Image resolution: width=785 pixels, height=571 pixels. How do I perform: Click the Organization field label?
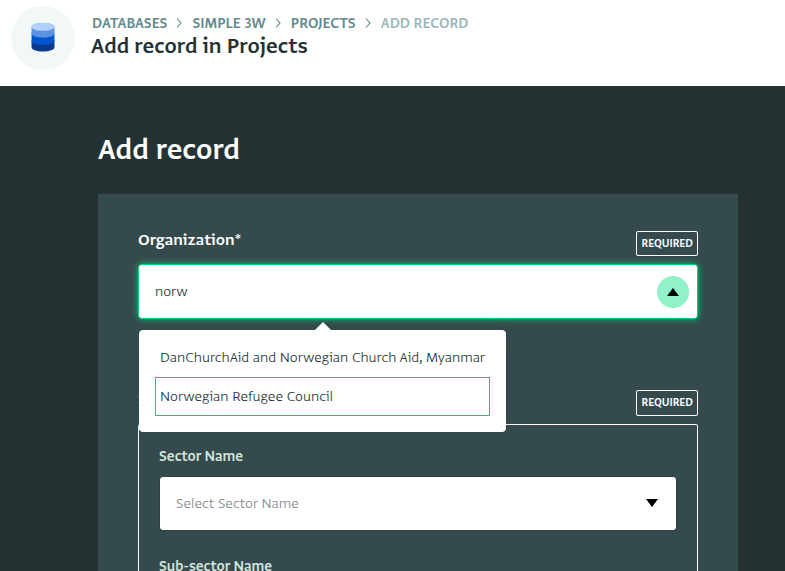click(x=190, y=240)
